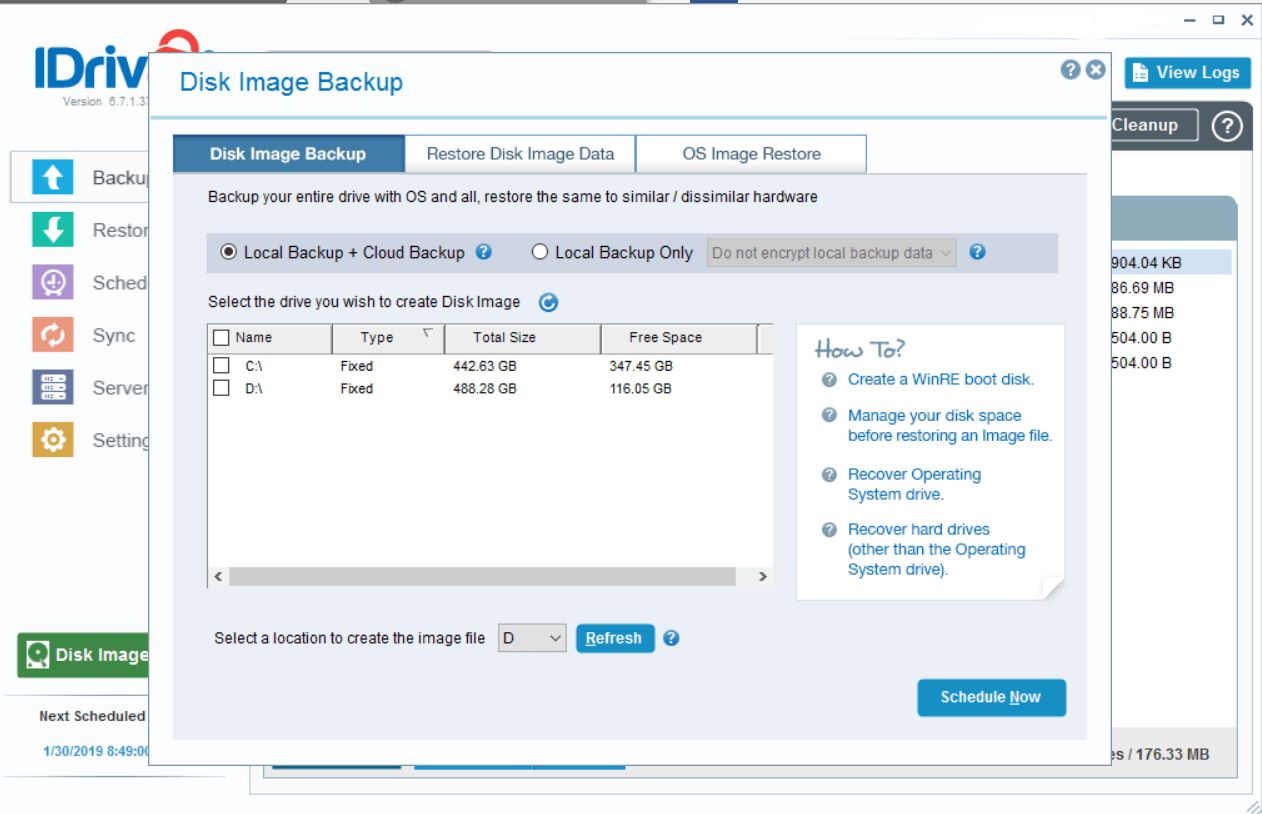Open the Settings gear icon
The image size is (1262, 814).
click(x=52, y=439)
